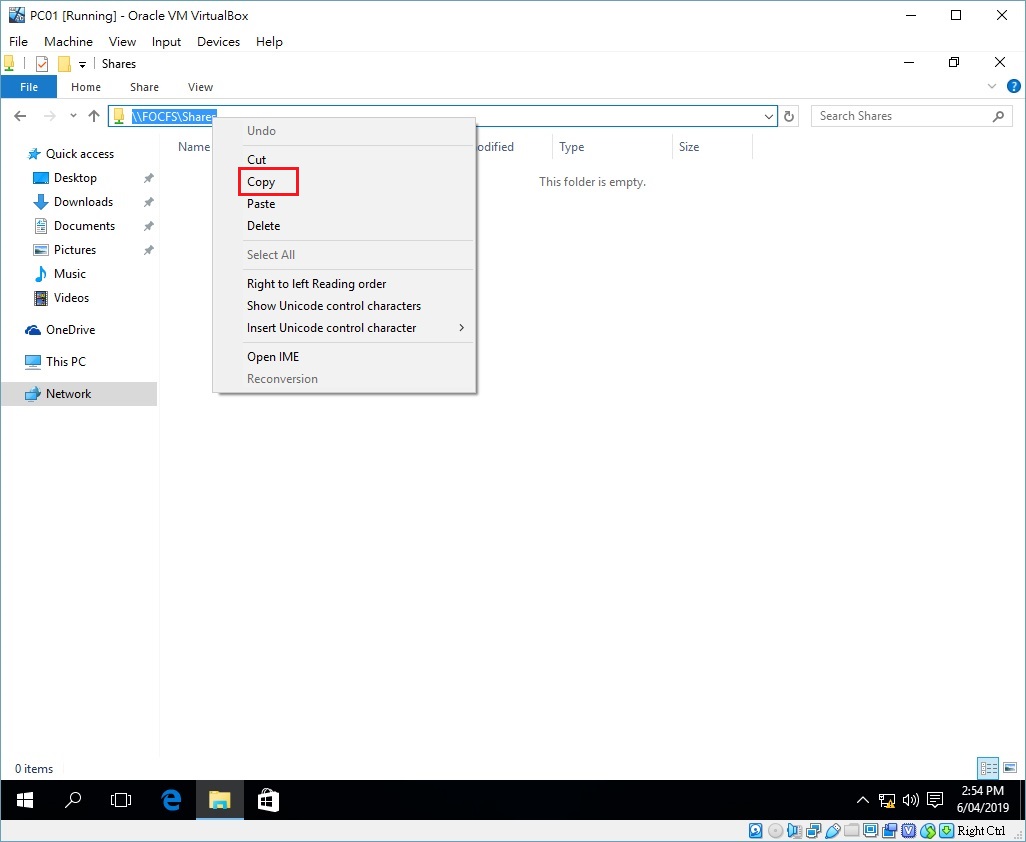Screen dimensions: 1026x842
Task: Click the Refresh icon next to the address bar
Action: click(789, 116)
